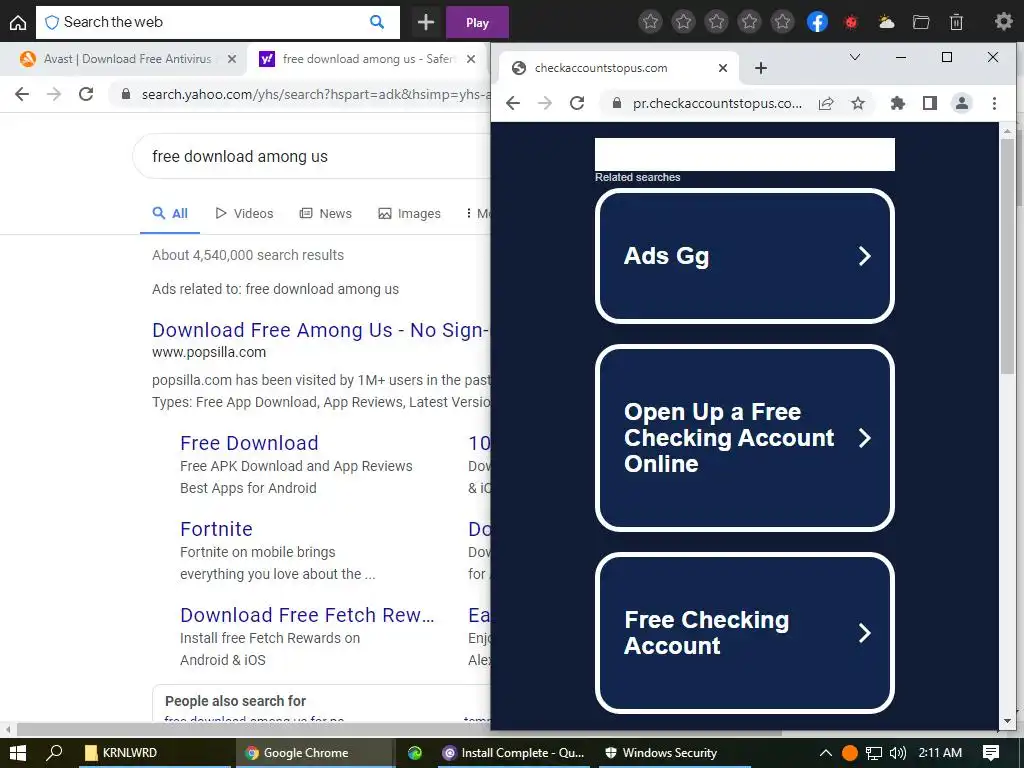The image size is (1024, 768).
Task: Close the checkaccountstopus.com tab
Action: coord(723,68)
